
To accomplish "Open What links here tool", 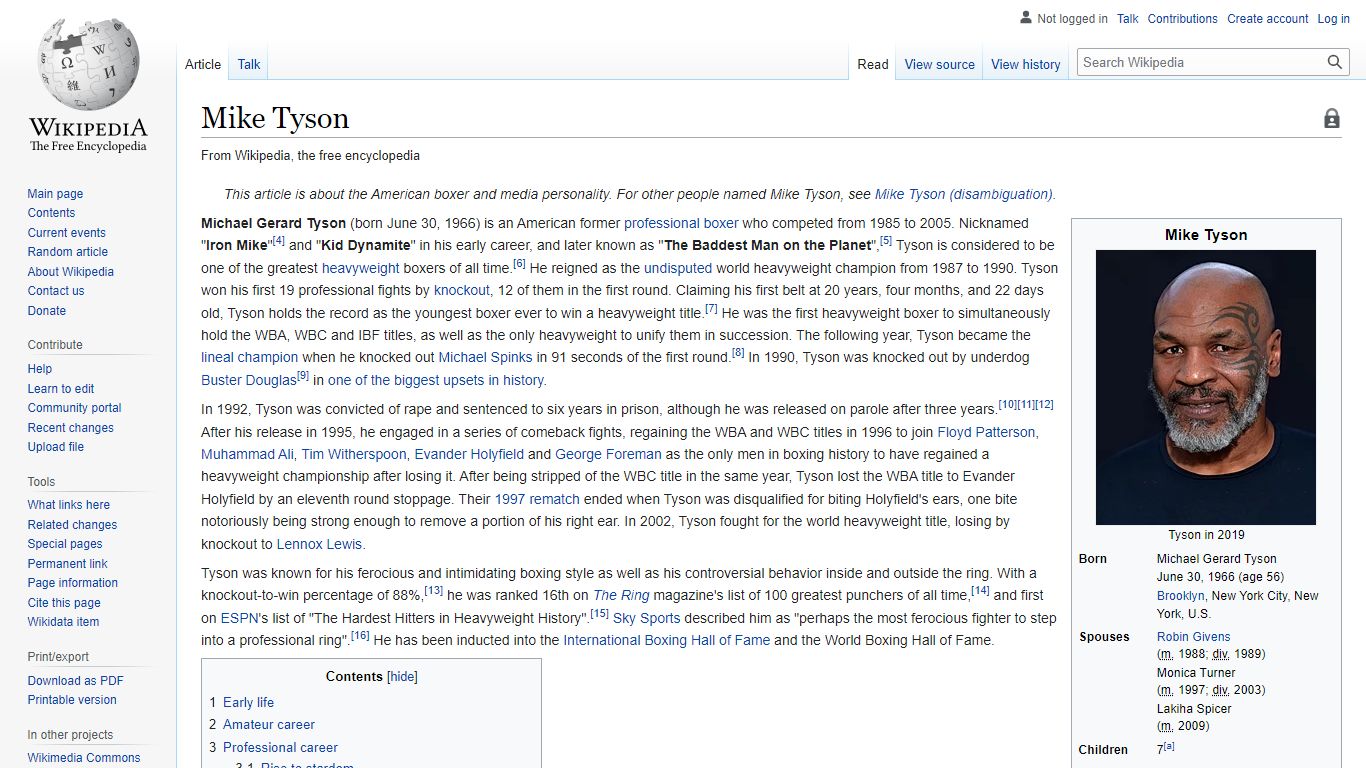I will pos(68,505).
